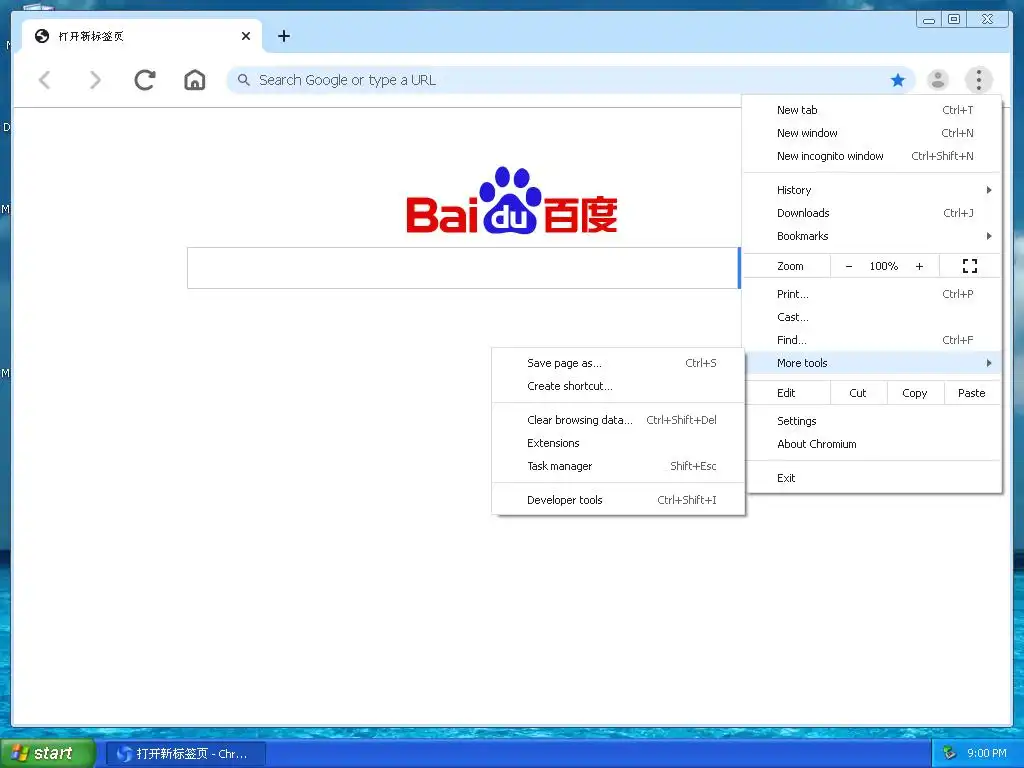Image resolution: width=1024 pixels, height=768 pixels.
Task: Click the Baidu search input box
Action: [x=464, y=268]
